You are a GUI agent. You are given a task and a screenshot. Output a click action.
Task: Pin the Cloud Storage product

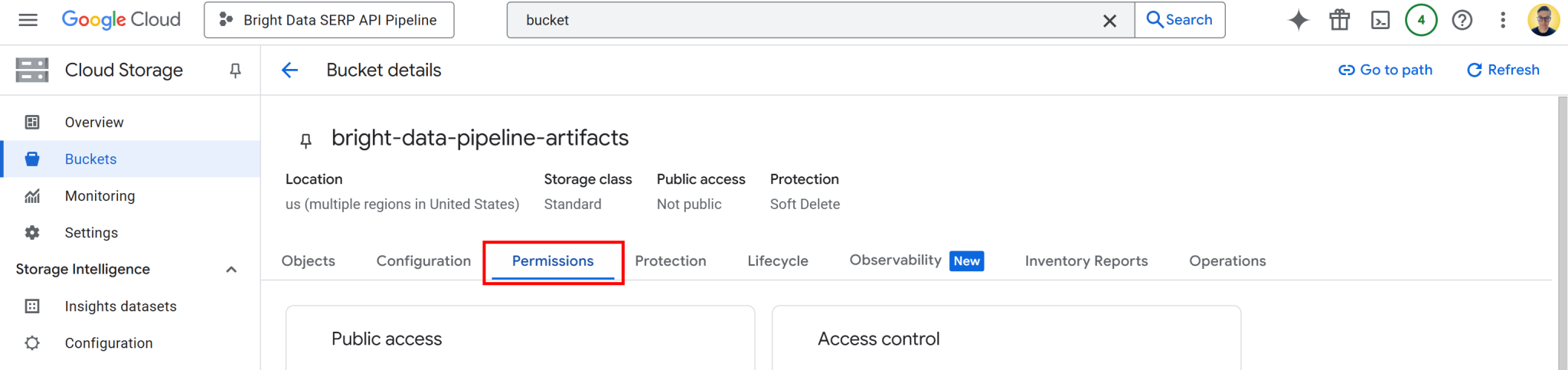[235, 70]
